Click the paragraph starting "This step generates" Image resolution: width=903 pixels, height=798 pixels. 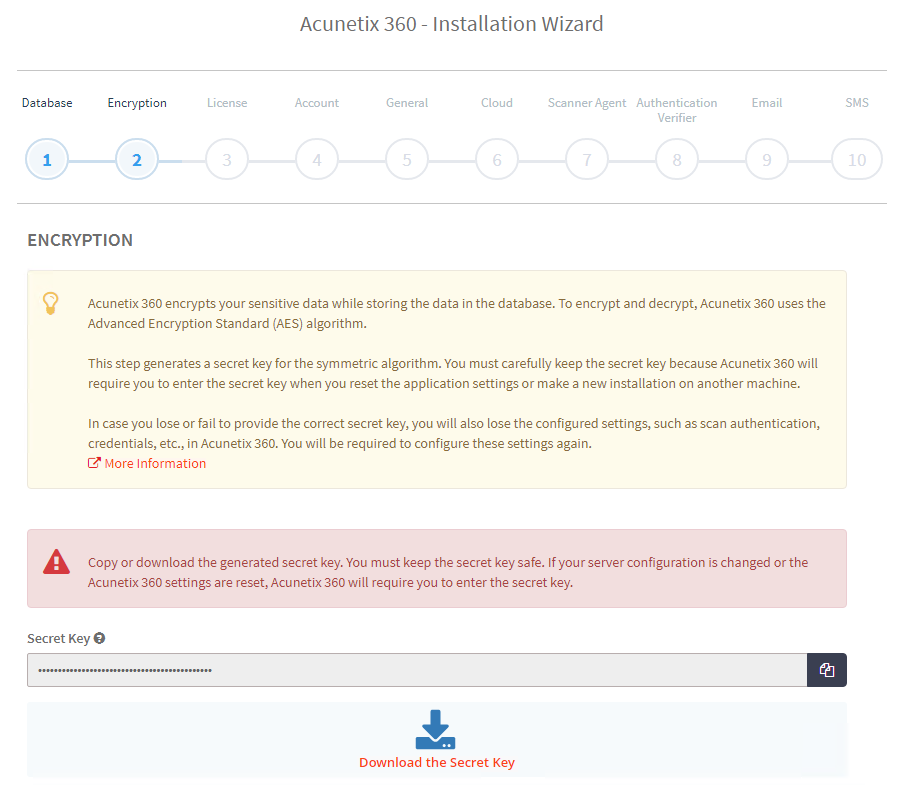tap(453, 373)
